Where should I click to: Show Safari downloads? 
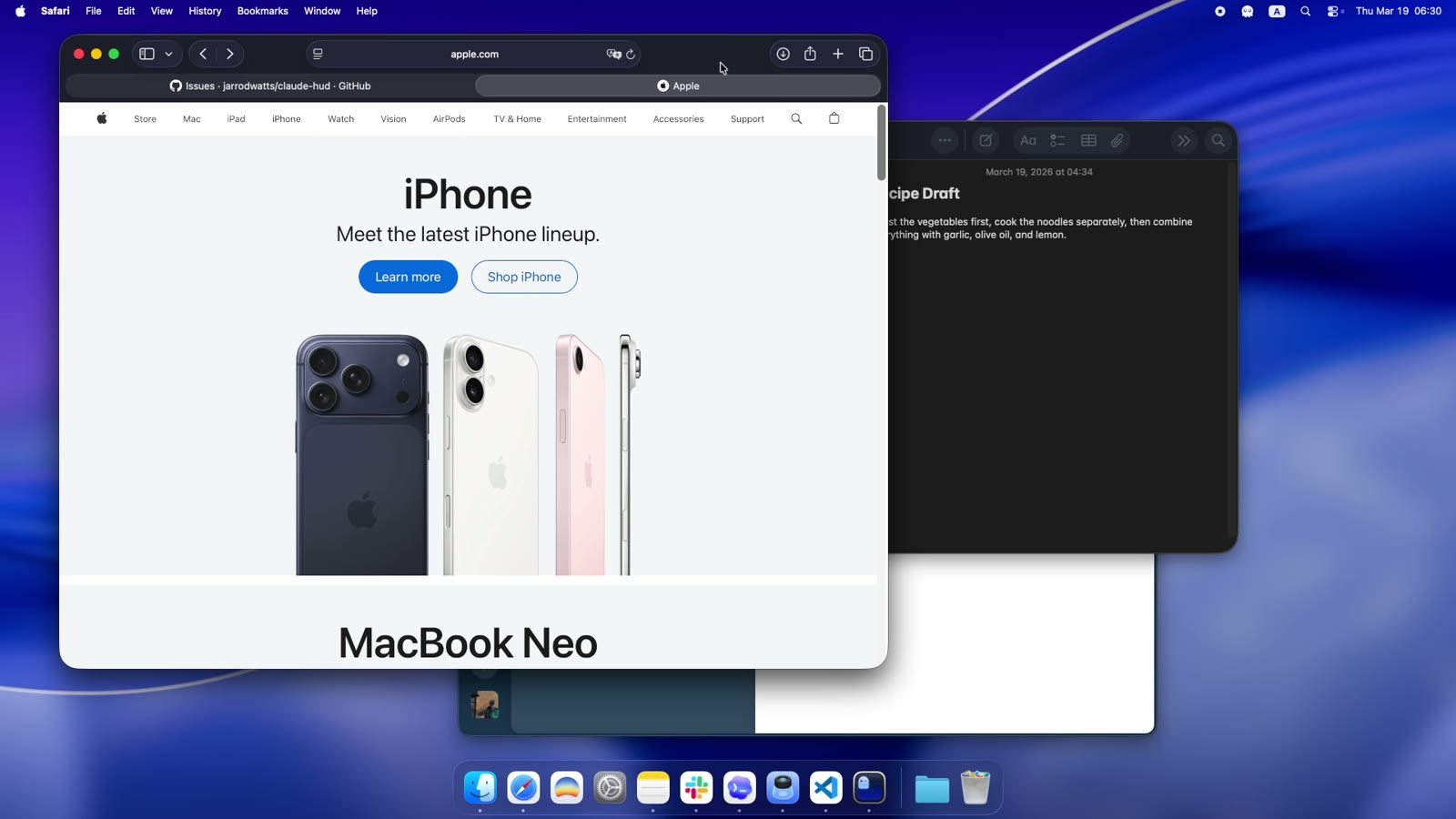(x=783, y=54)
